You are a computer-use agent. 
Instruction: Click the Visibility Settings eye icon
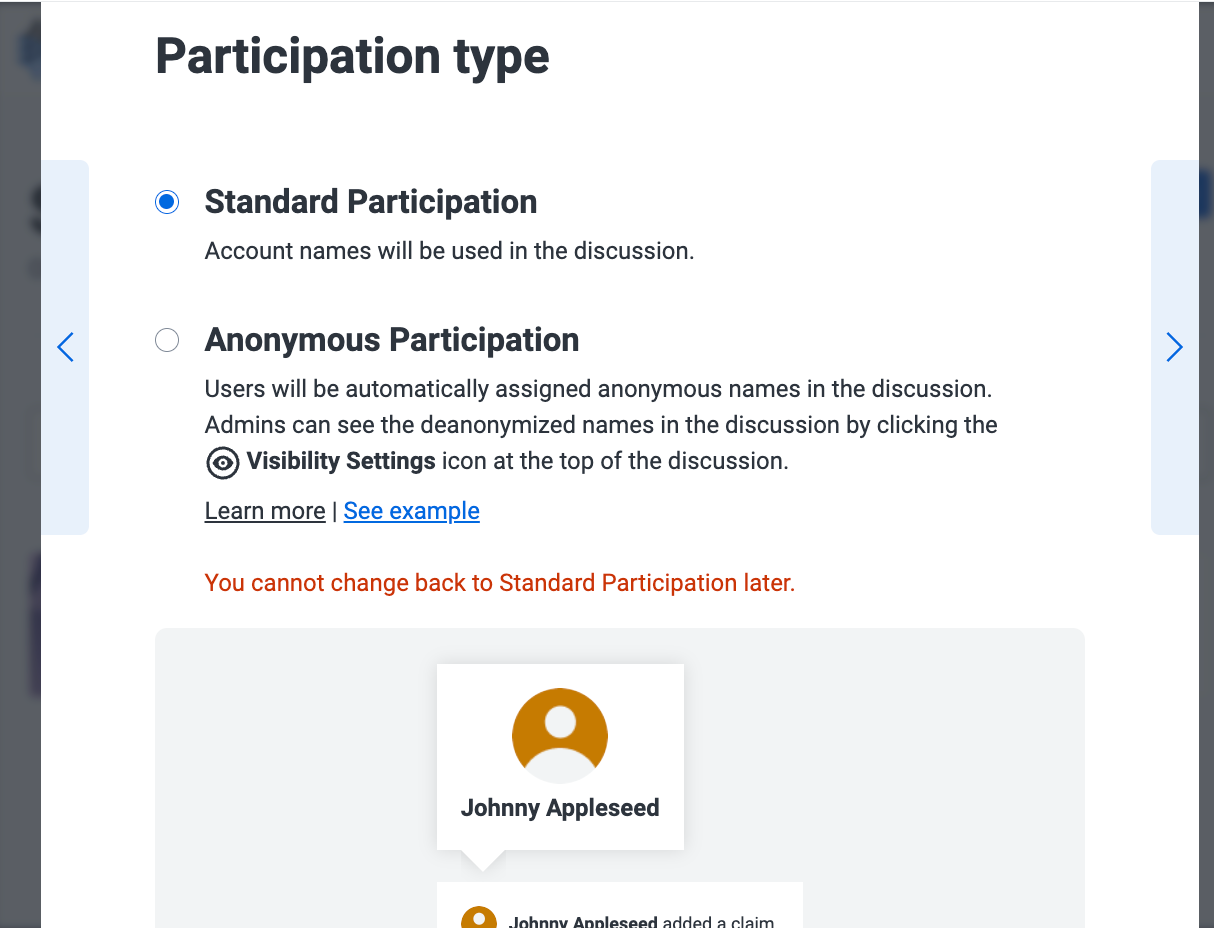[x=222, y=462]
